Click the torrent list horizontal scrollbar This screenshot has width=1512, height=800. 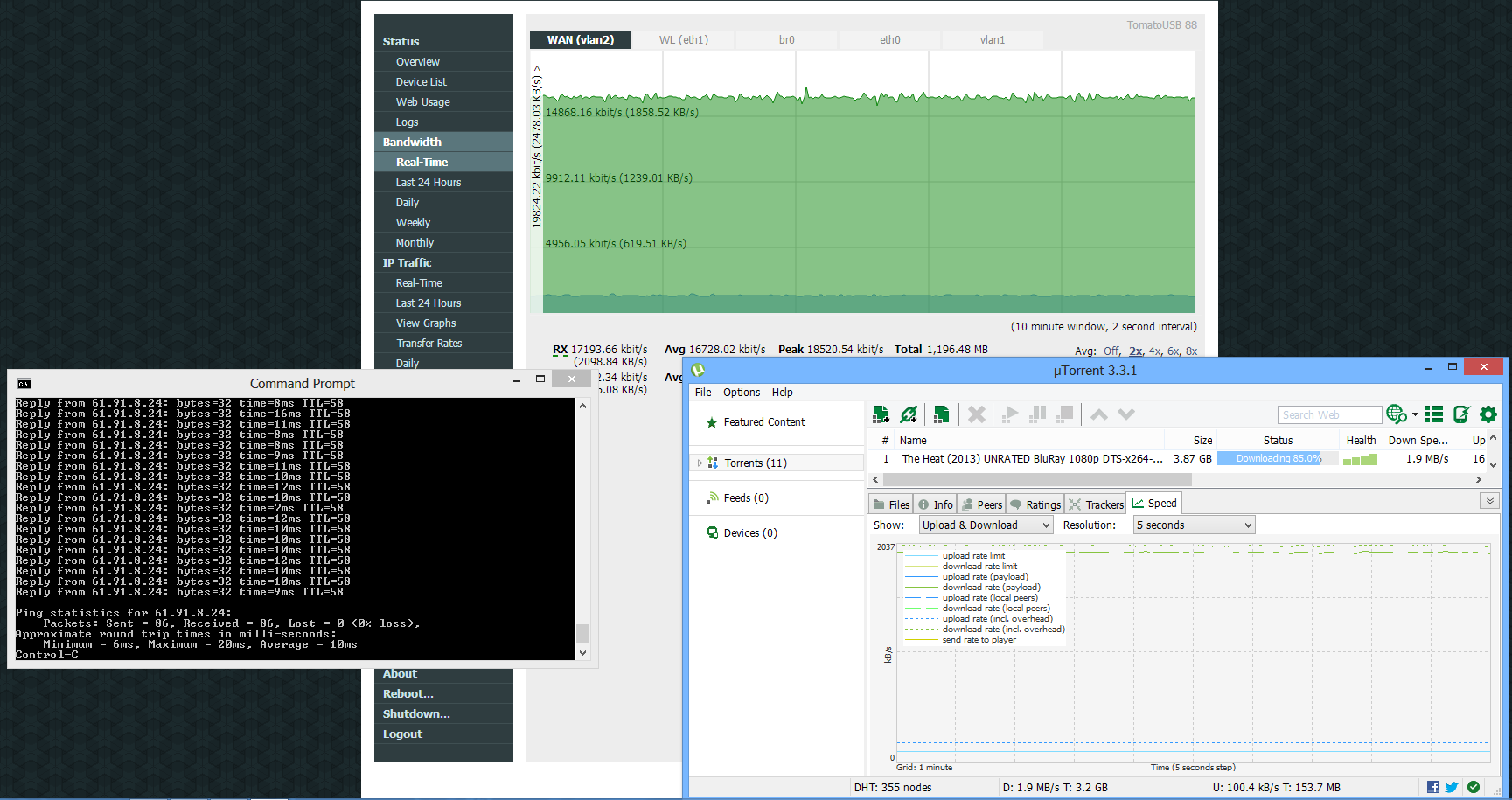(1037, 480)
